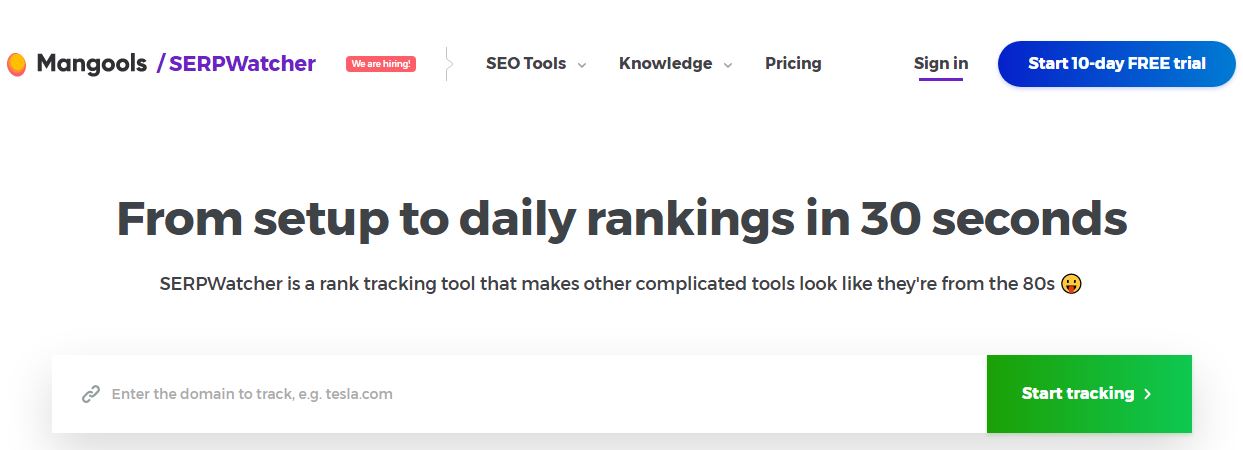1243x450 pixels.
Task: Expand the SEO Tools dropdown arrow
Action: point(581,65)
